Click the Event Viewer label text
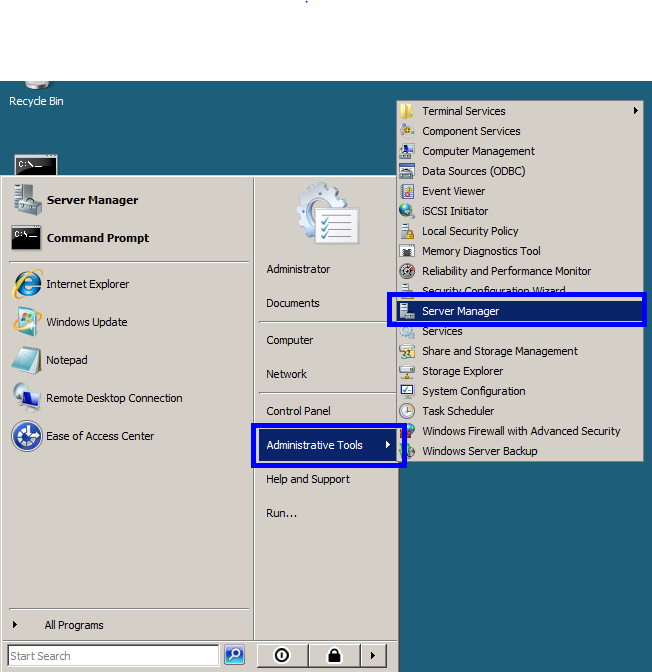652x672 pixels. pos(454,191)
